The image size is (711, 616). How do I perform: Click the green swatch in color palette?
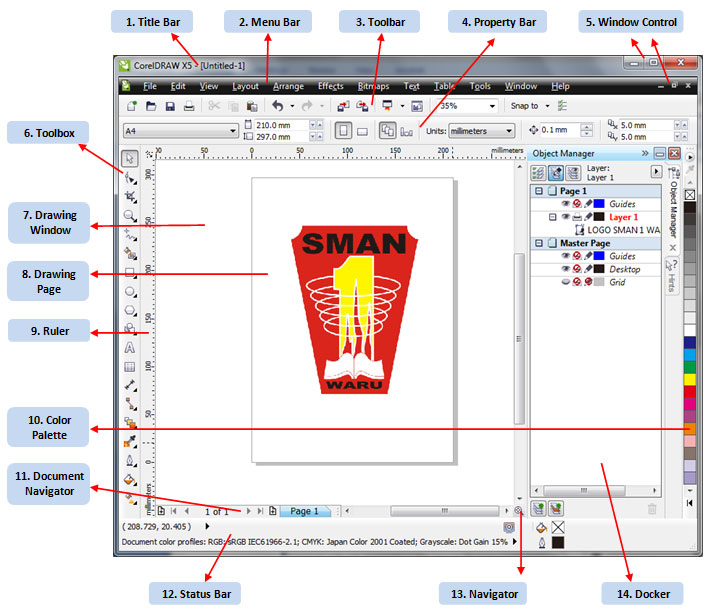tap(690, 367)
